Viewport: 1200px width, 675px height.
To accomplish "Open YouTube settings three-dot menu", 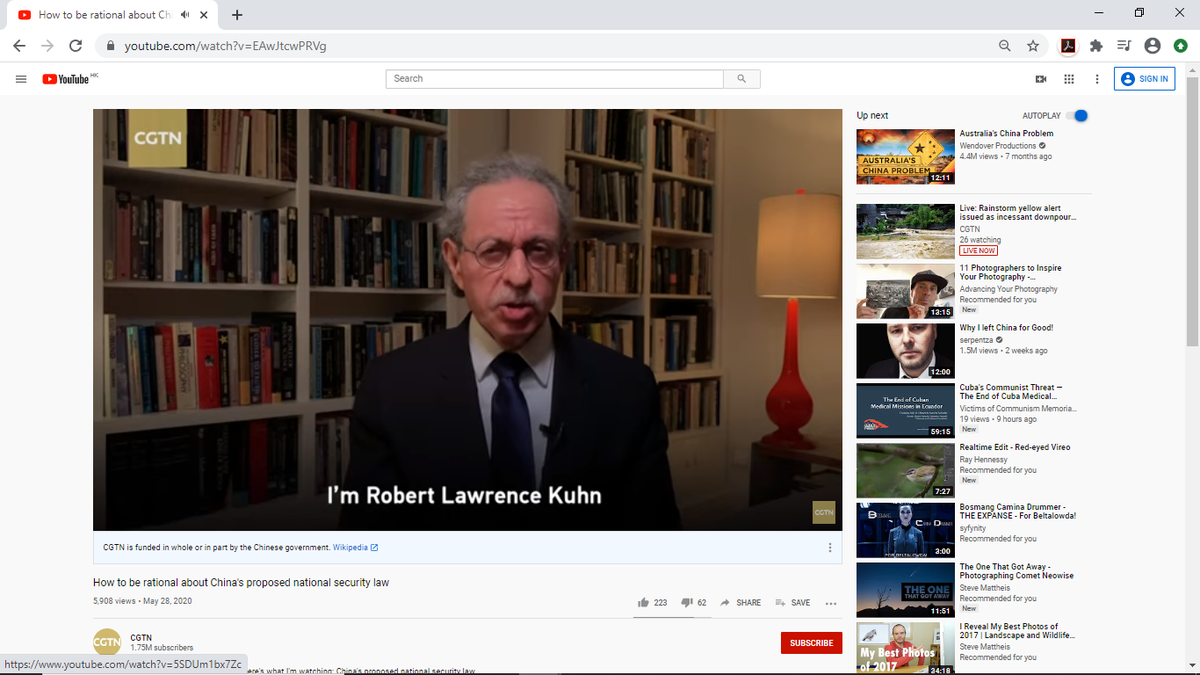I will [1096, 79].
